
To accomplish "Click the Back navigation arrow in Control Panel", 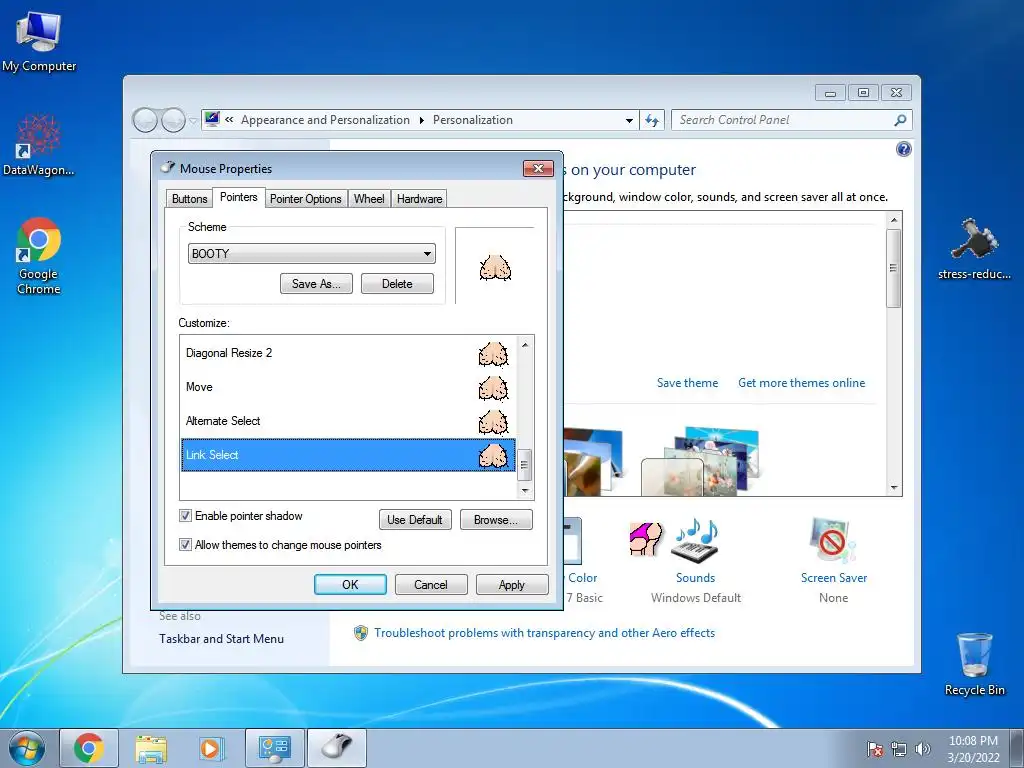I will (x=145, y=120).
